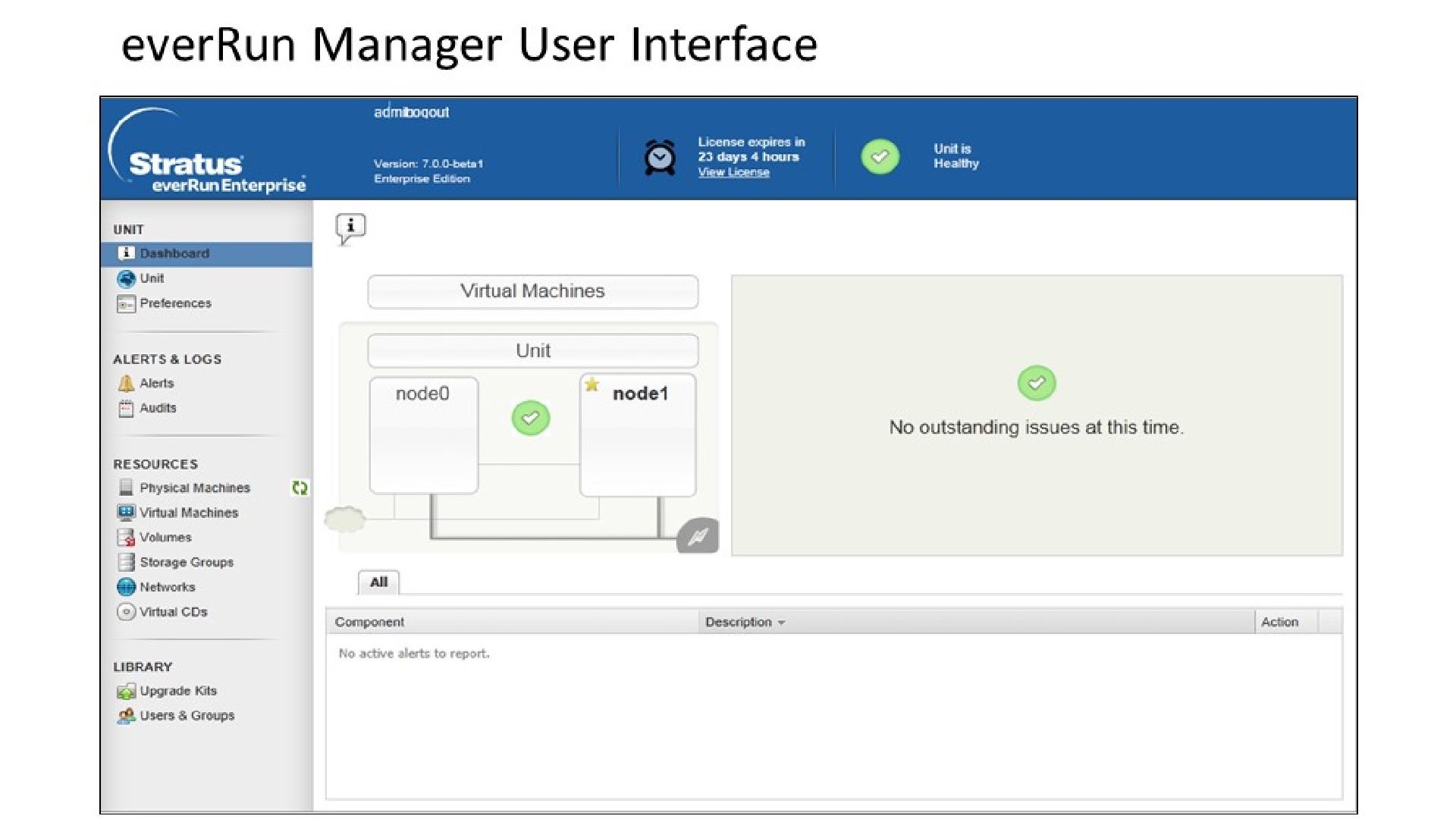Click the Preferences icon in sidebar
This screenshot has height=819, width=1456.
[126, 303]
